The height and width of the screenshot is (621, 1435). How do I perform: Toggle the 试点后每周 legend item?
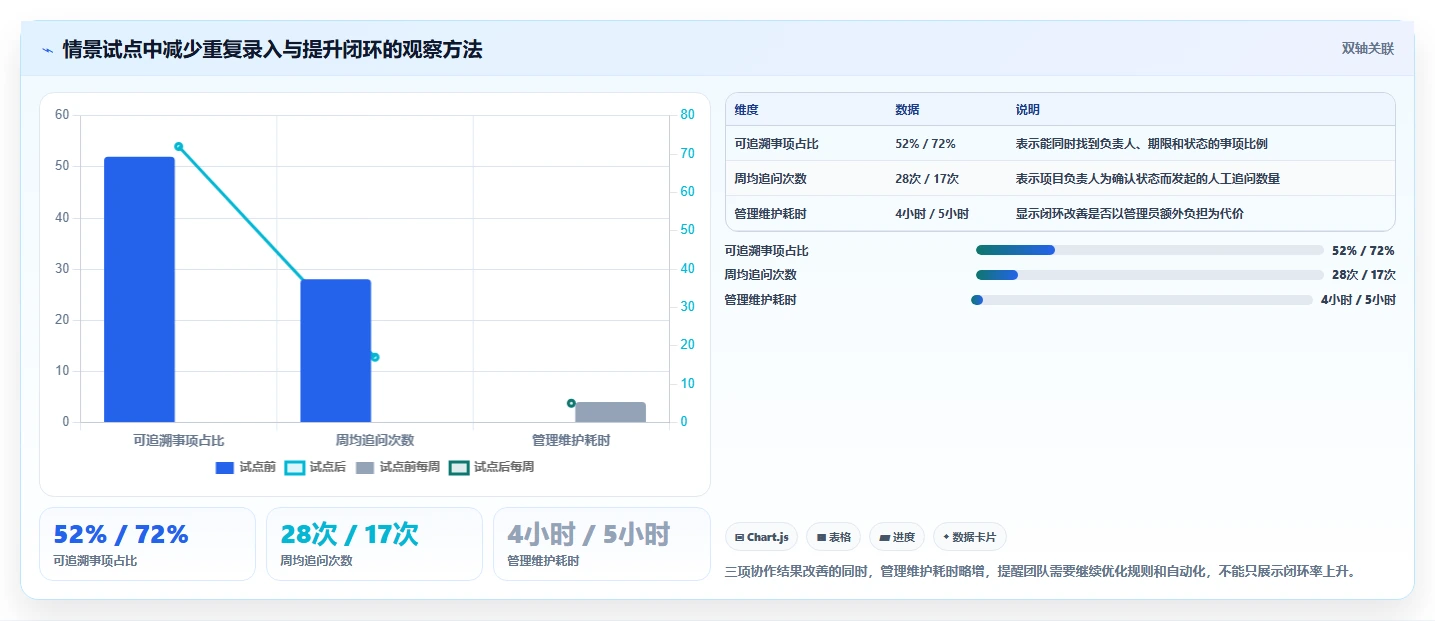(x=492, y=467)
